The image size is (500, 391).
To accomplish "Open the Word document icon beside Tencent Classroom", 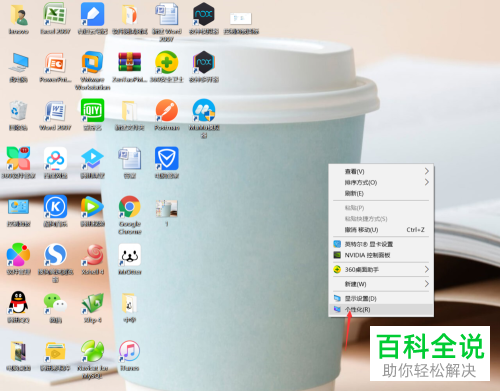I will pos(130,159).
